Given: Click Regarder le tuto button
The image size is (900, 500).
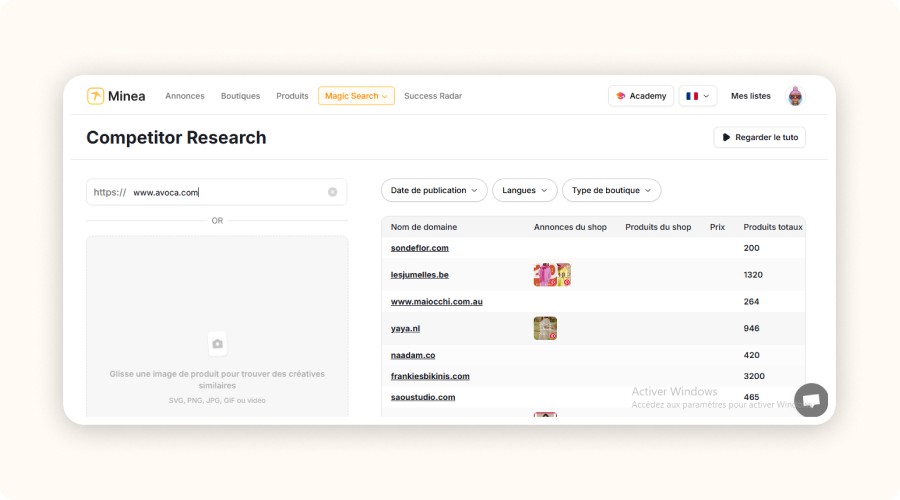Looking at the screenshot, I should [760, 137].
